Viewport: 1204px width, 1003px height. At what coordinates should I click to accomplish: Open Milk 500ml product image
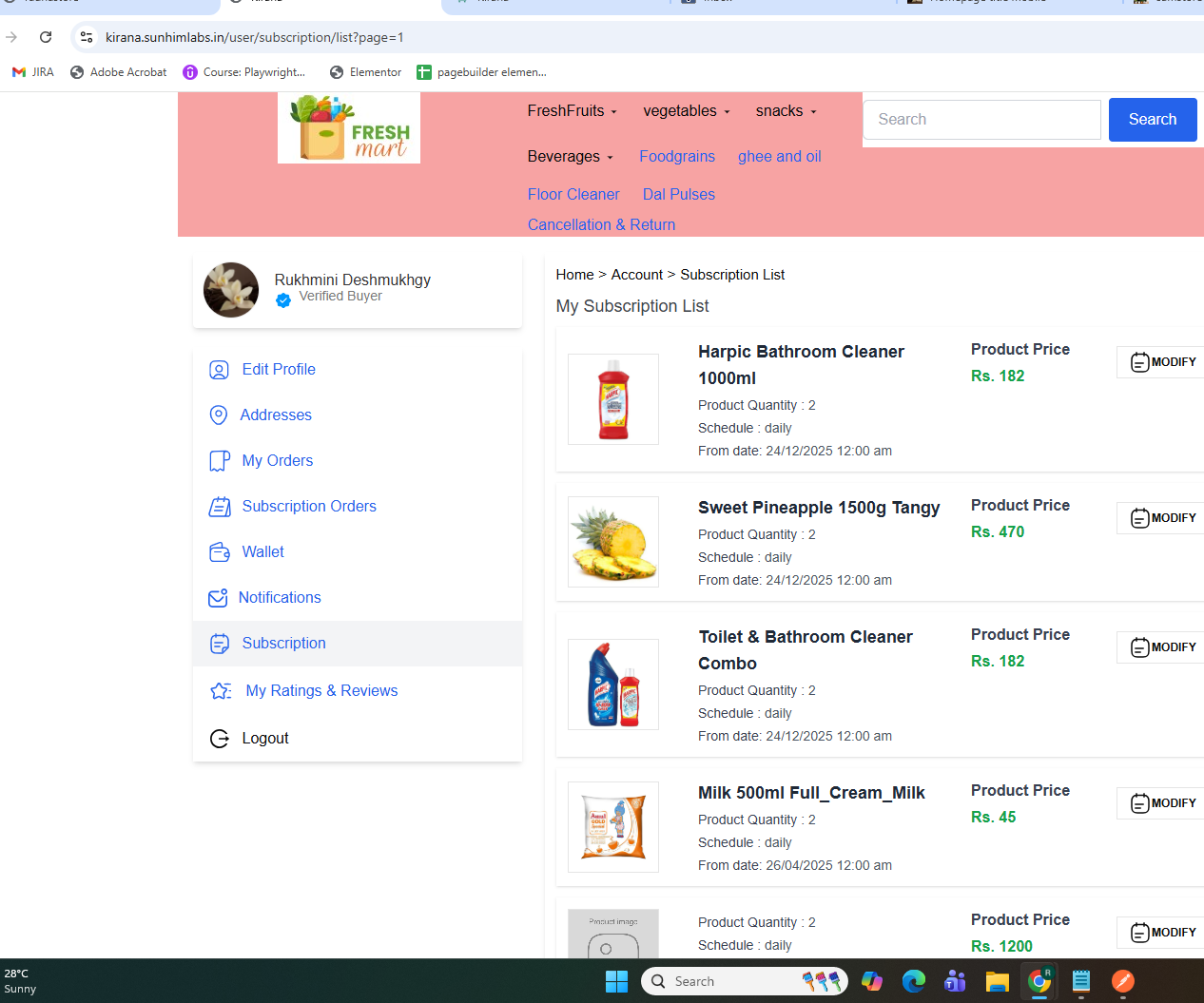point(613,827)
